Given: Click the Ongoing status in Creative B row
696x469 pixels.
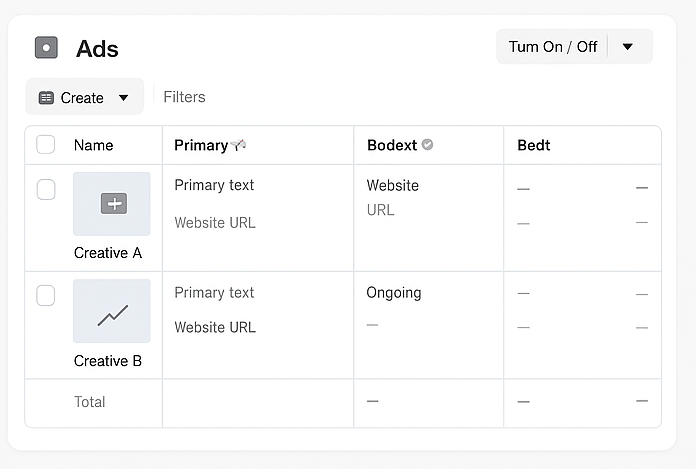Looking at the screenshot, I should [x=394, y=293].
